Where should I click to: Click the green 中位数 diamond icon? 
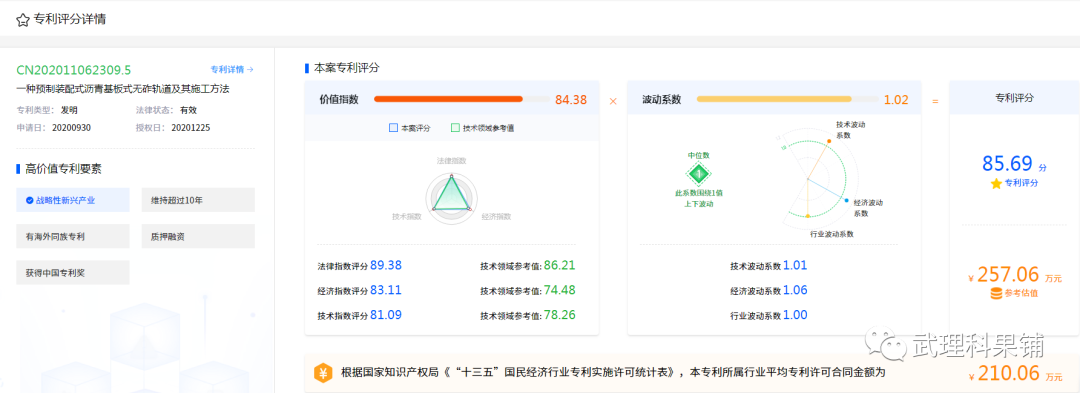[x=699, y=174]
